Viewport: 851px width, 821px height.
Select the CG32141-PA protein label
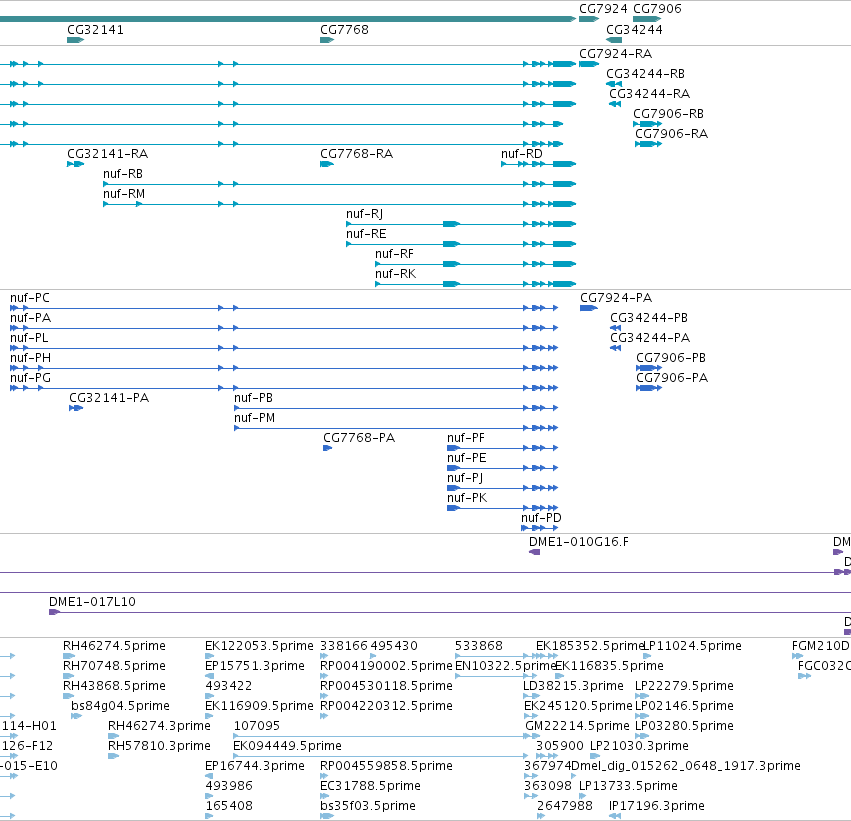[x=109, y=398]
